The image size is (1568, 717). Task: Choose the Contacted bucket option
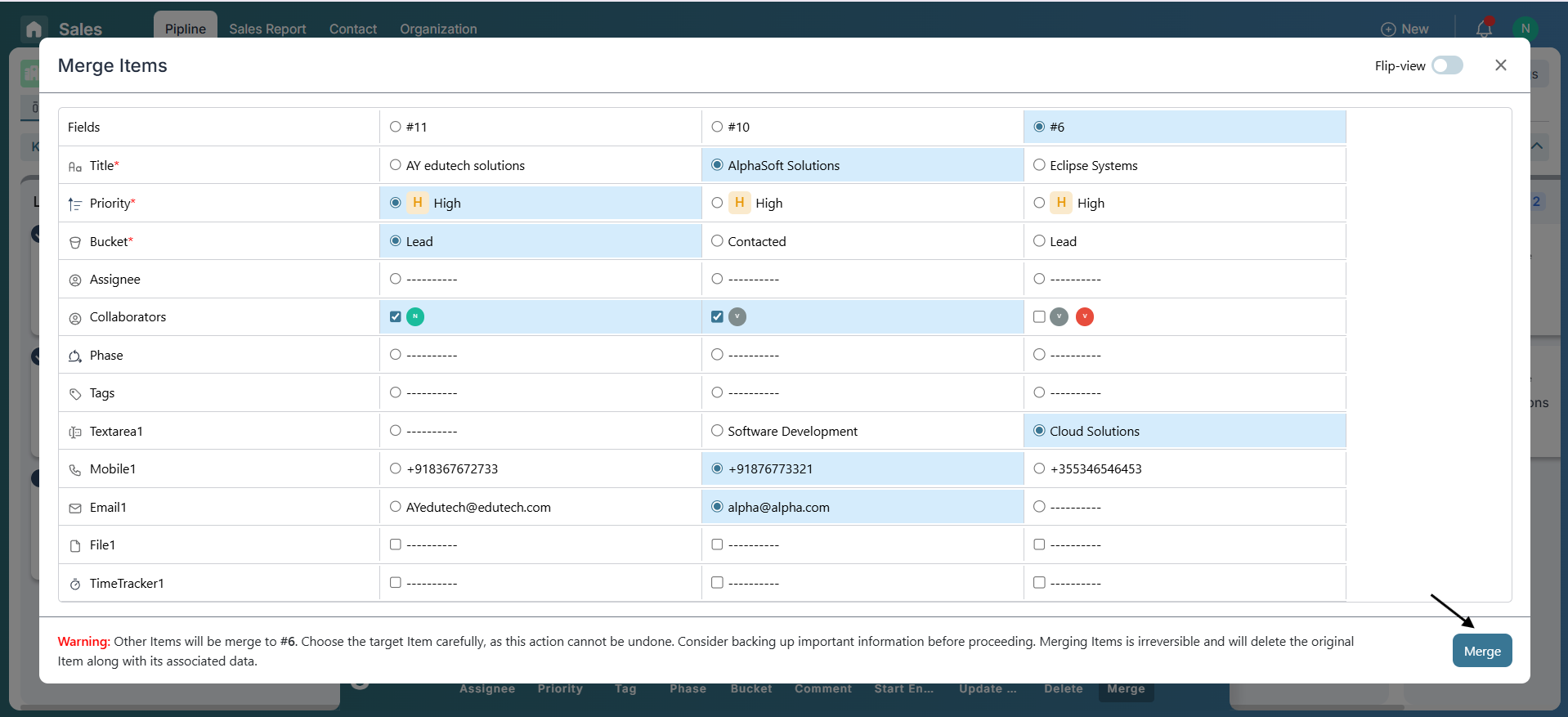(717, 240)
